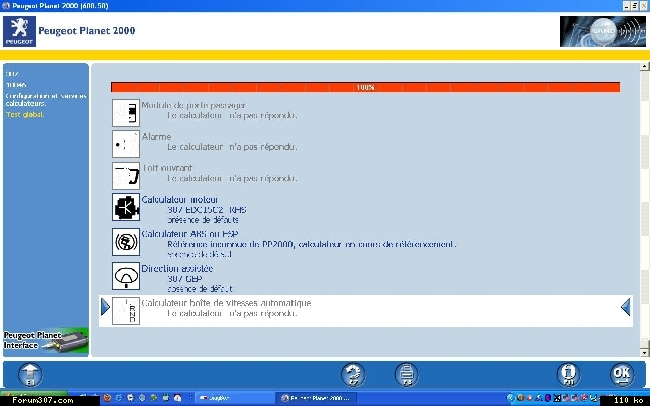Select the Calculateur moteur engine icon
The image size is (650, 406).
tap(126, 207)
